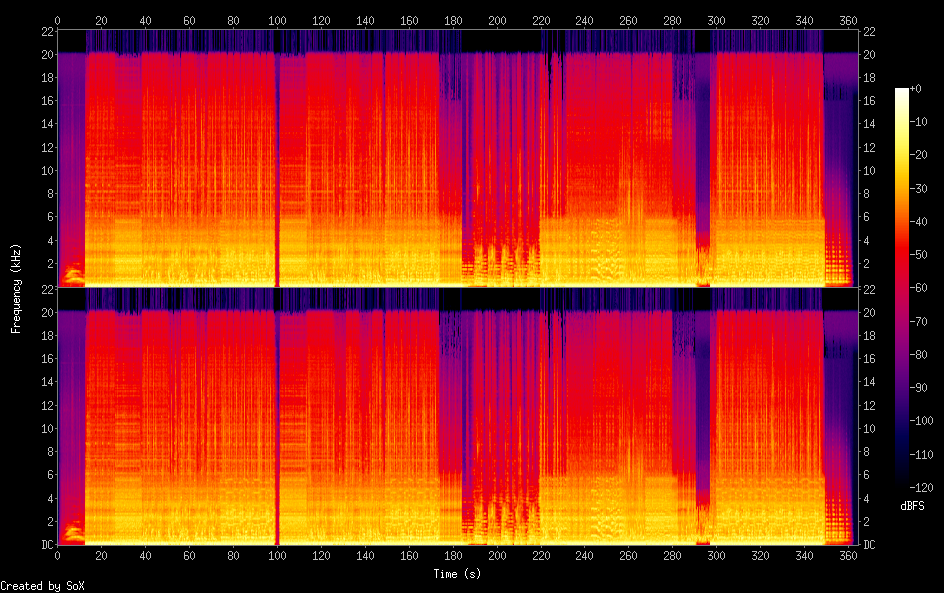The width and height of the screenshot is (944, 593).
Task: Click the 'Frequency (kHz)' axis title
Action: (x=16, y=288)
